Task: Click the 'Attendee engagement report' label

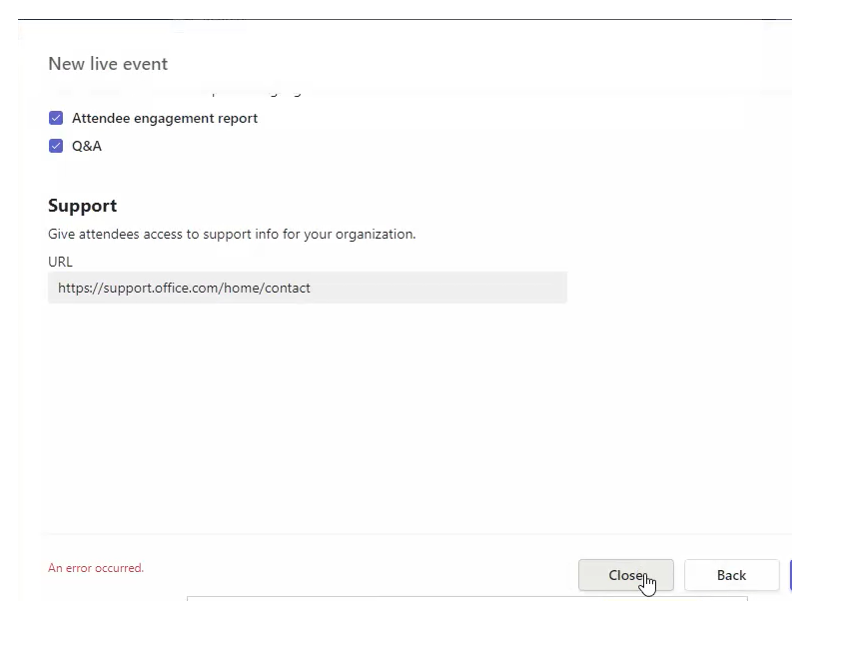Action: coord(165,118)
